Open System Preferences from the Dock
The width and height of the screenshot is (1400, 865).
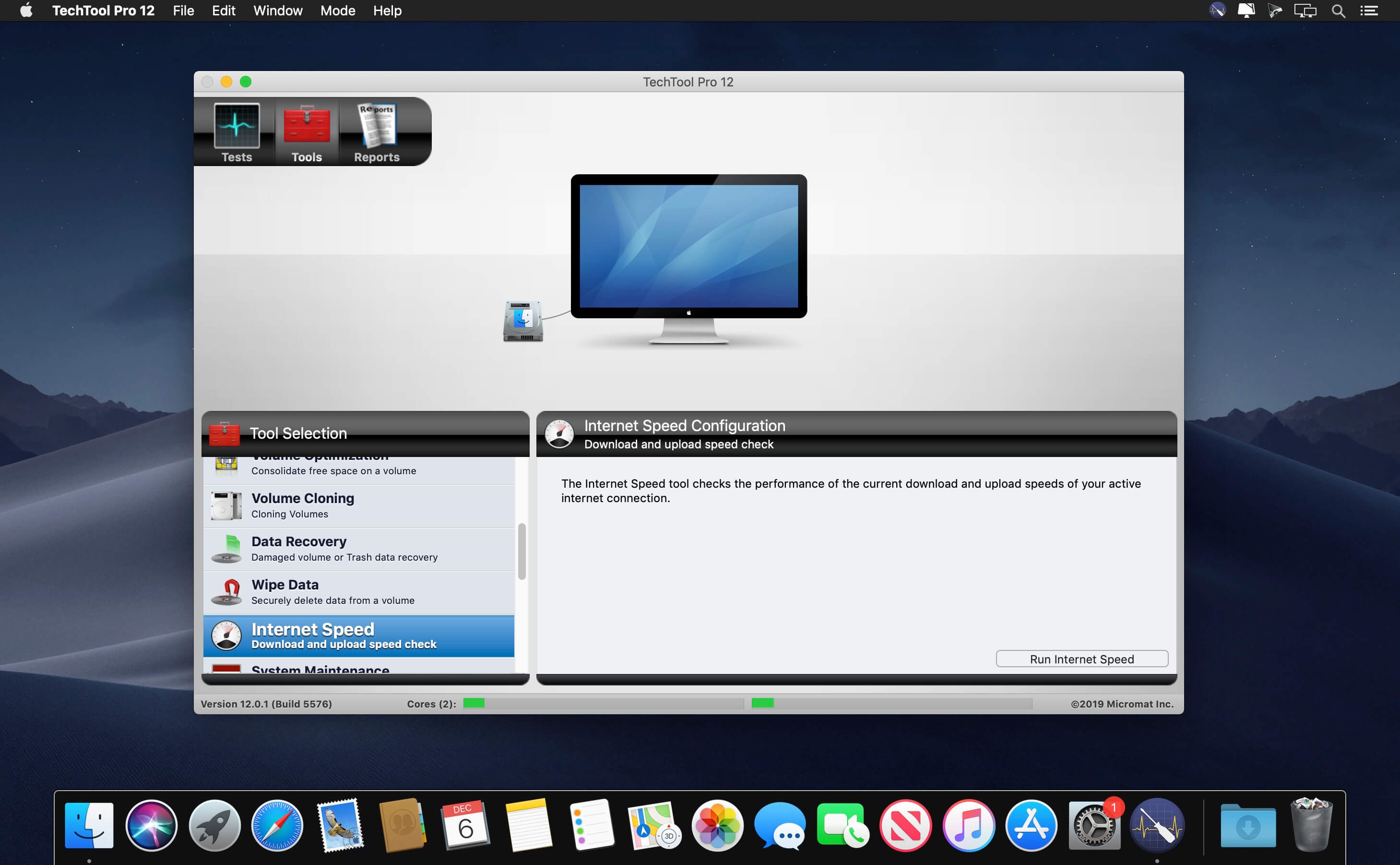click(x=1094, y=825)
